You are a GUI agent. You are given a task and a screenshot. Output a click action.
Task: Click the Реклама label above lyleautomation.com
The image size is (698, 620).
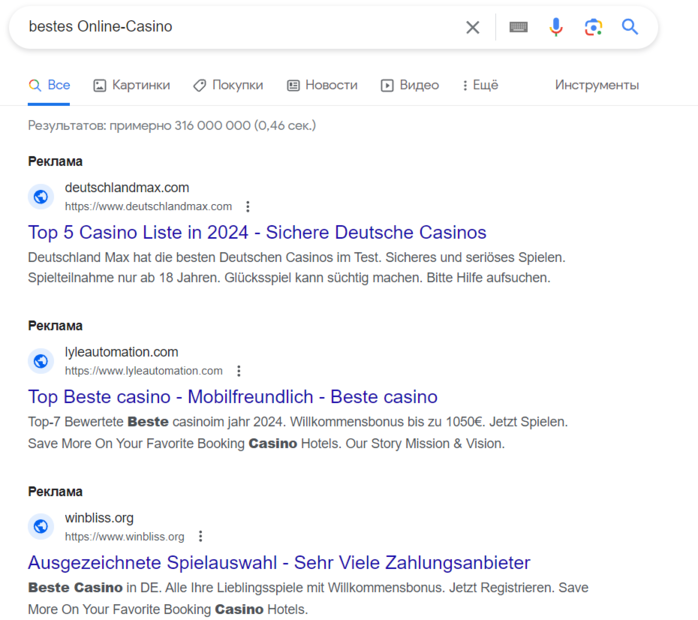tap(55, 326)
